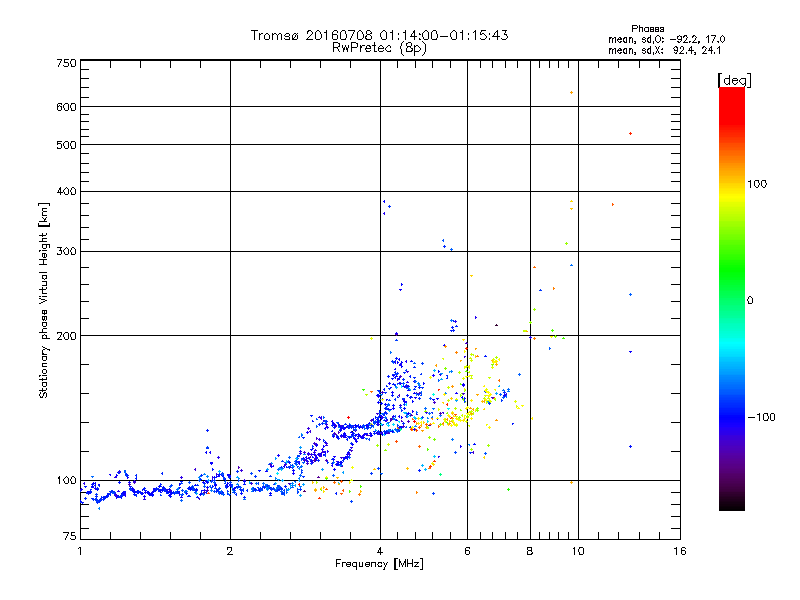This screenshot has width=800, height=600.
Task: Click the y-axis tick label '75'
Action: tap(70, 536)
